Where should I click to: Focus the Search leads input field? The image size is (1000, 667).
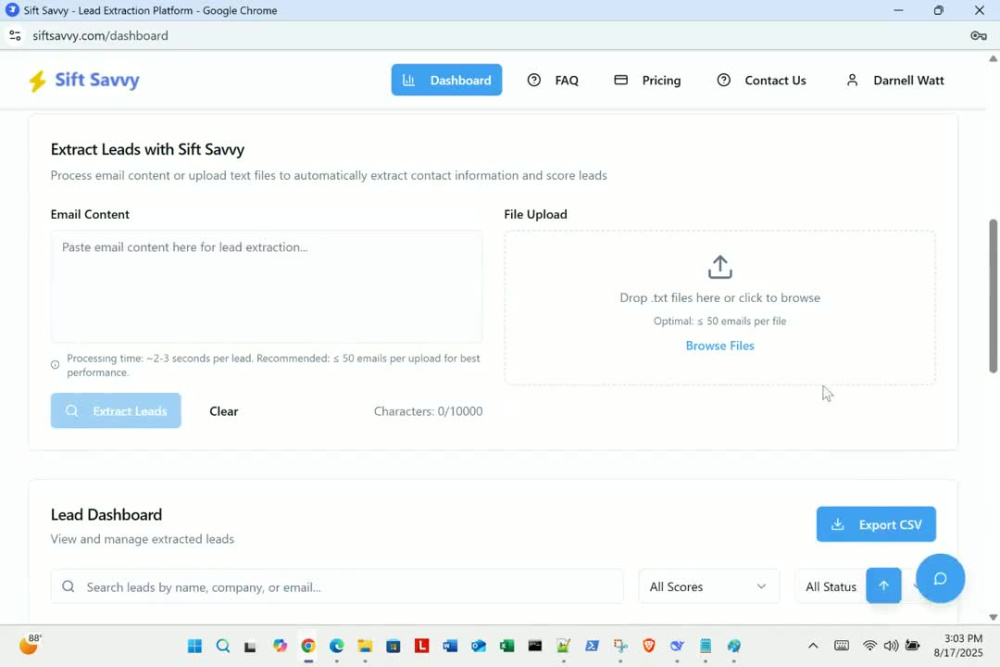(337, 587)
